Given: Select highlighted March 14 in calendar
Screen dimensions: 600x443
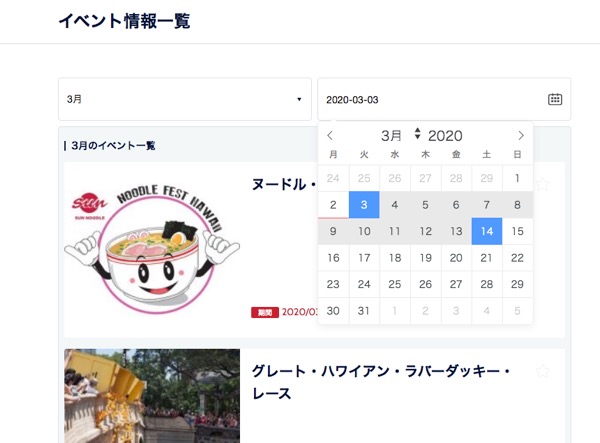Looking at the screenshot, I should 487,231.
